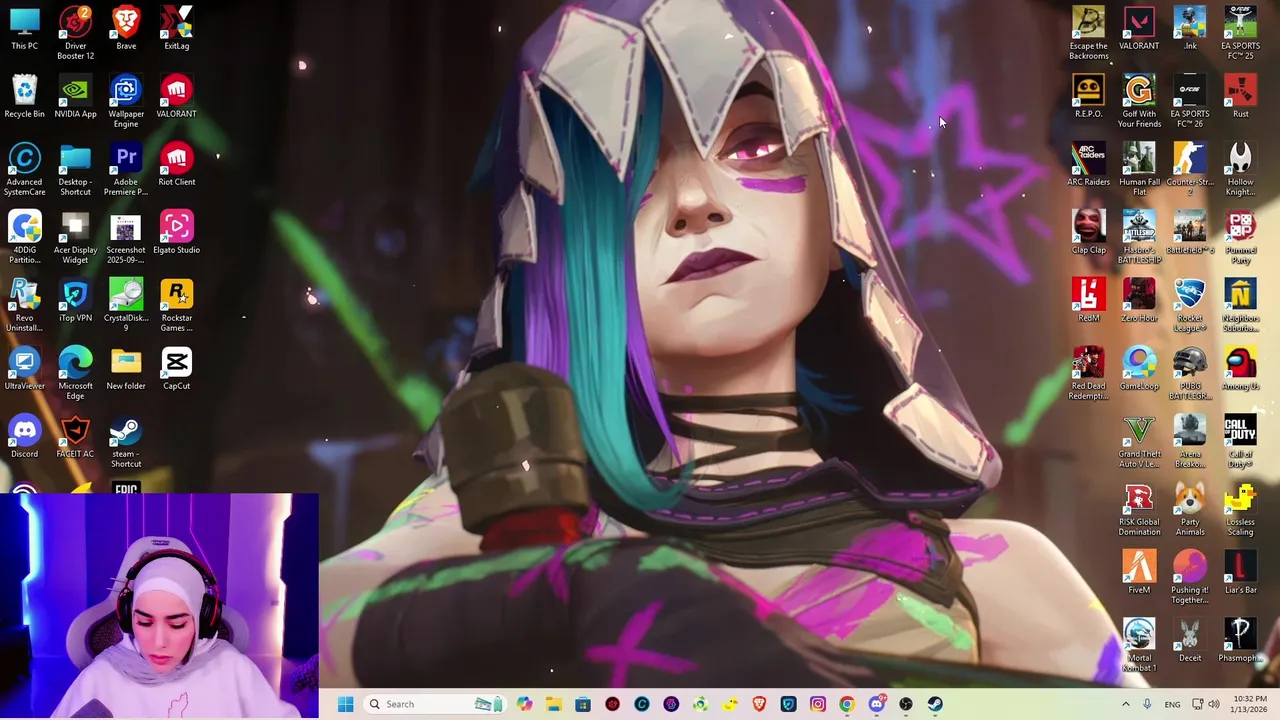Select the New folder desktop icon
Image resolution: width=1280 pixels, height=720 pixels.
126,368
